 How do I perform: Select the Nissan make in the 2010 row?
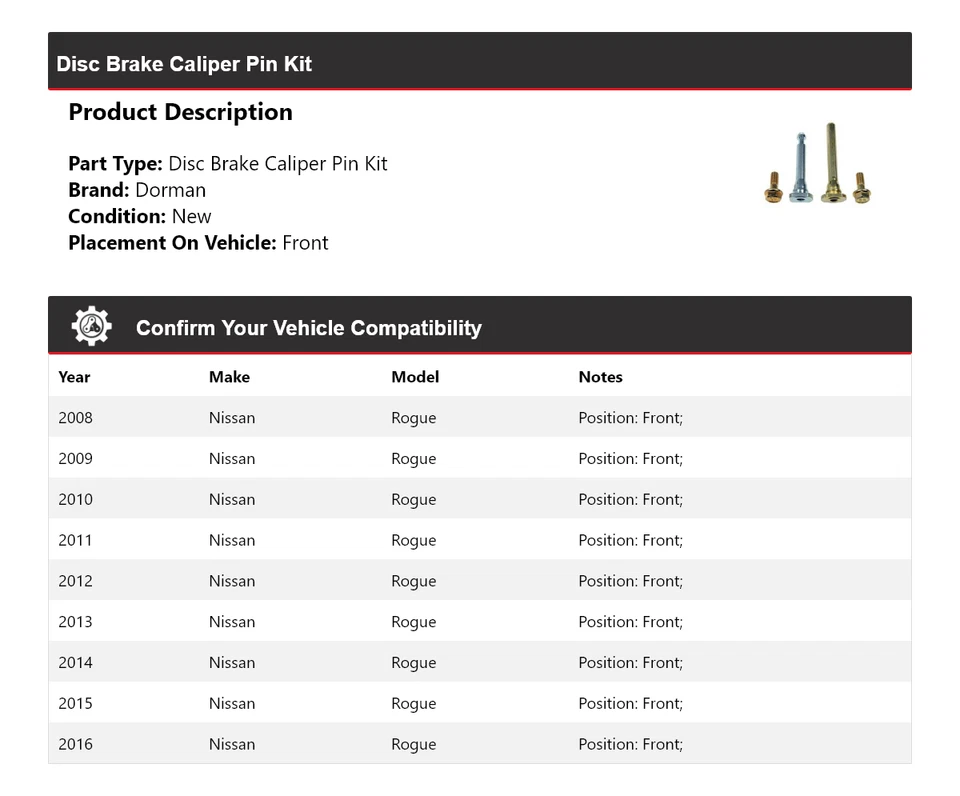(x=232, y=500)
